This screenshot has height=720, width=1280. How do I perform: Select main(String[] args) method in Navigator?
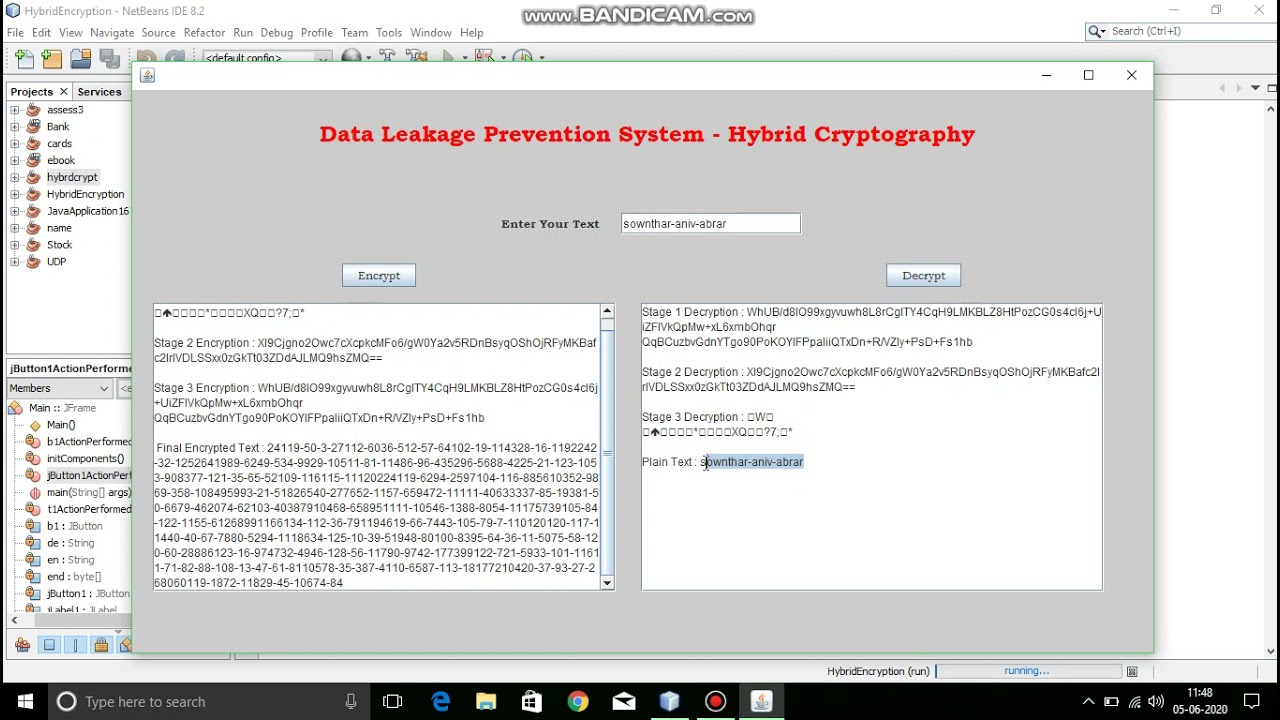[x=88, y=493]
